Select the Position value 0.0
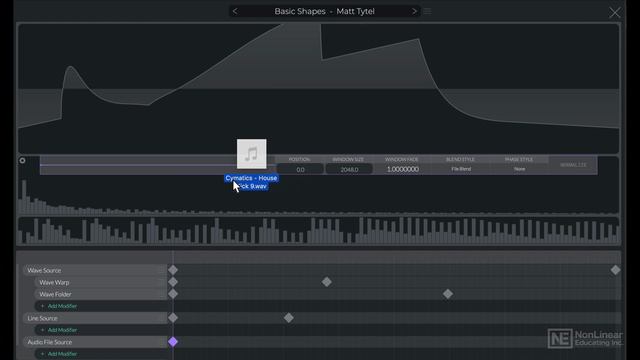640x360 pixels. 300,169
